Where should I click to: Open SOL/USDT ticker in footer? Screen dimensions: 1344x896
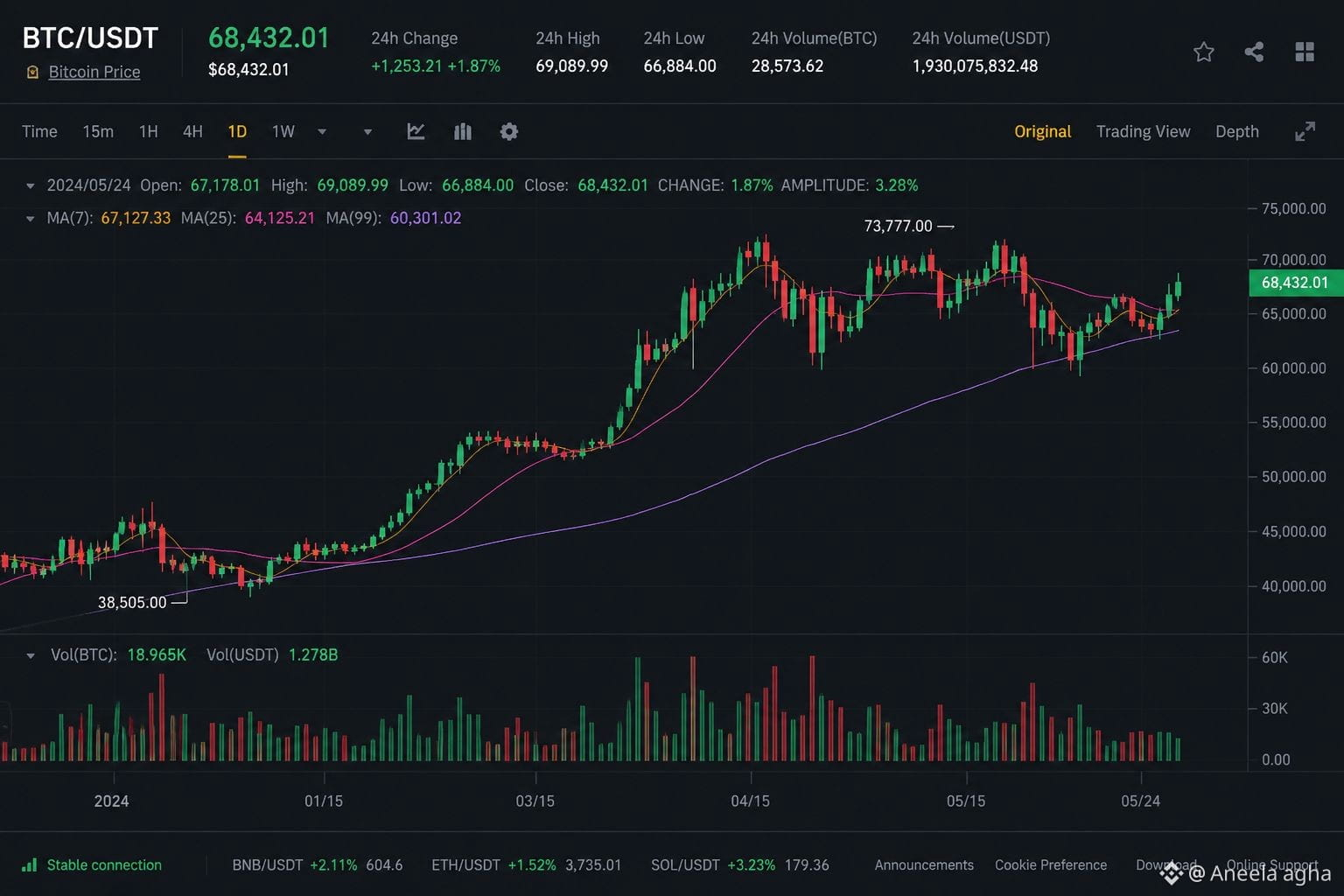click(740, 864)
